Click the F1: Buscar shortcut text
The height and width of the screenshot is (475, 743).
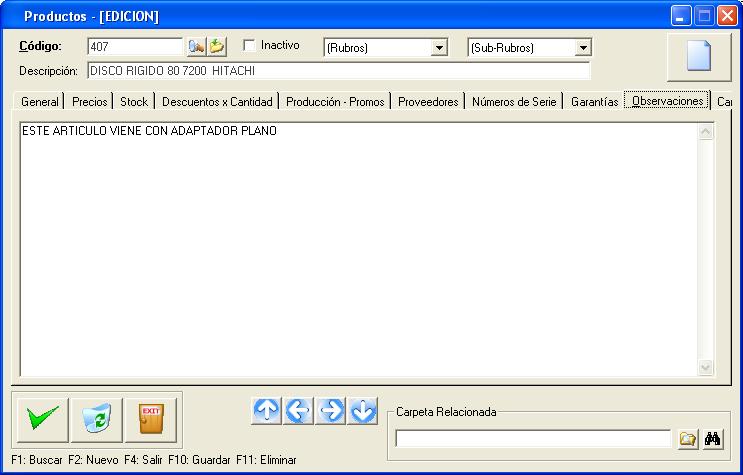(37, 460)
